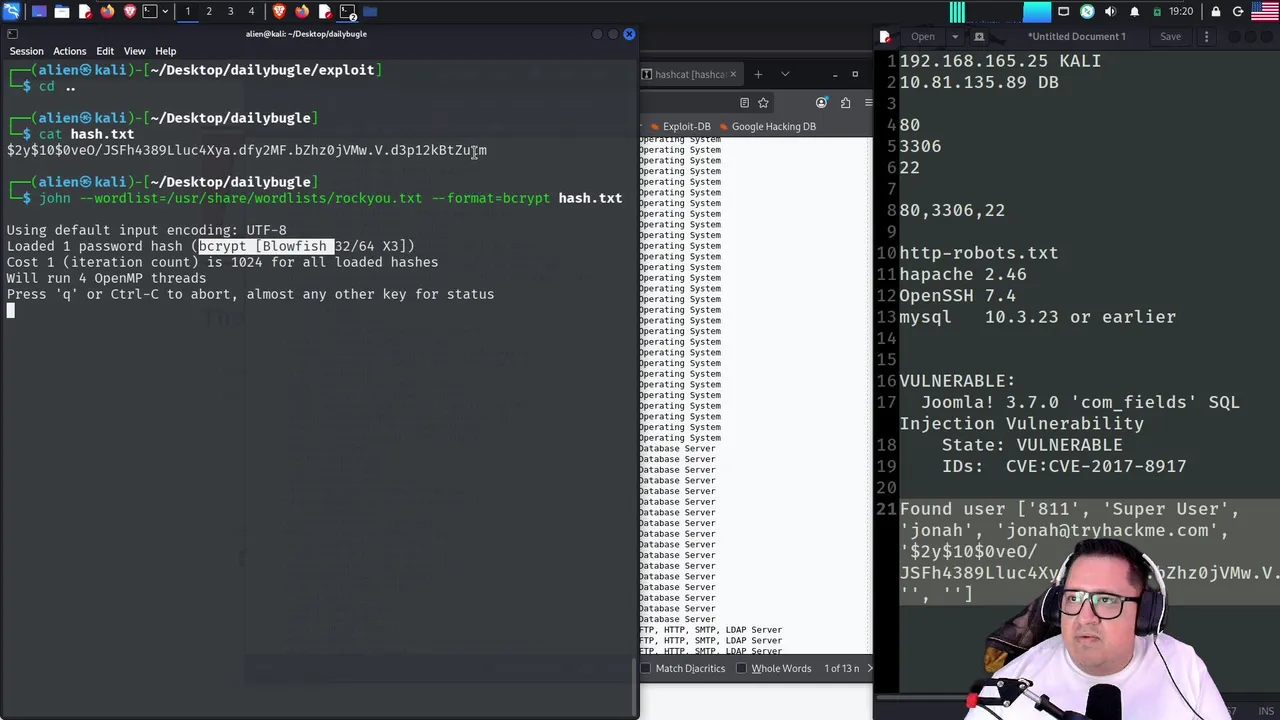Open the logout session icon
The image size is (1280, 720).
pyautogui.click(x=1238, y=12)
